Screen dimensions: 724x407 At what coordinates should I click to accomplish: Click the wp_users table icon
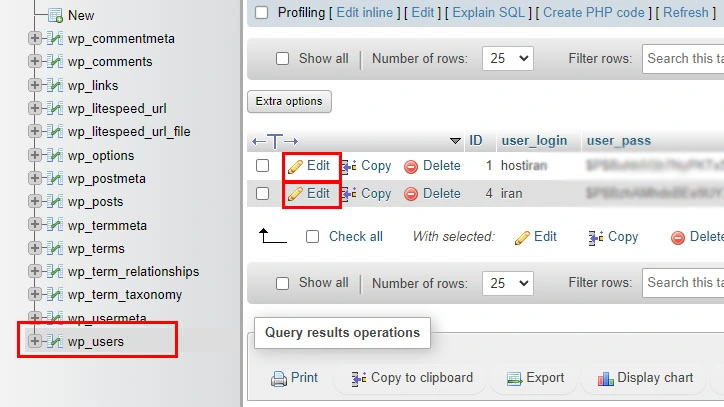[55, 341]
